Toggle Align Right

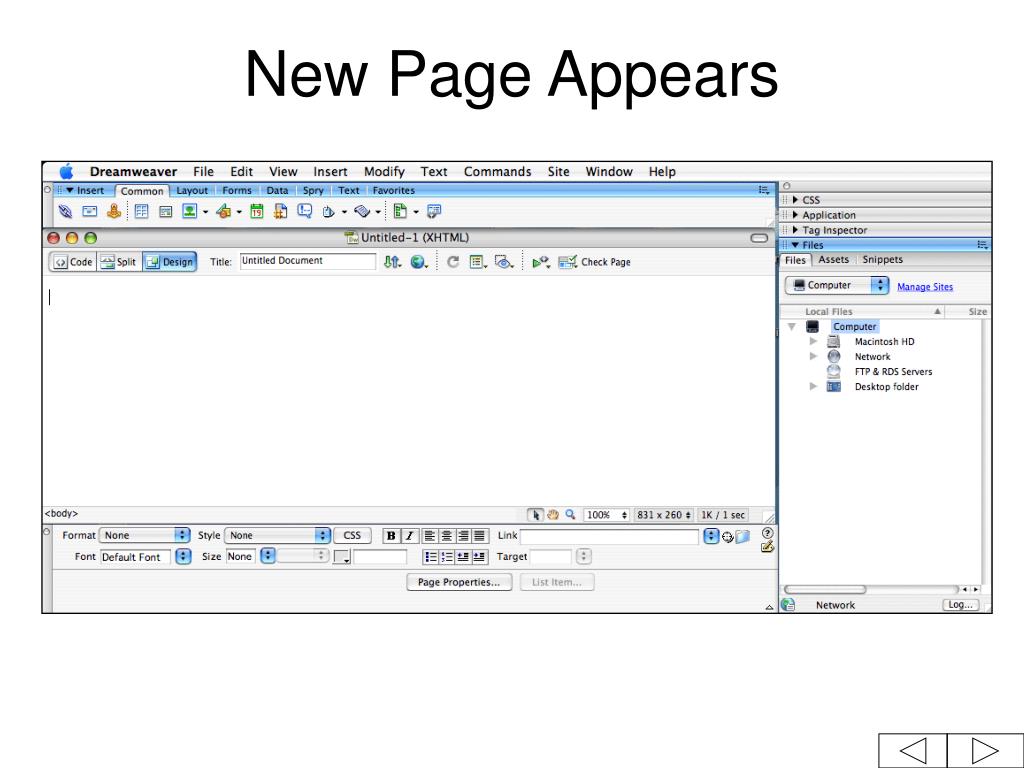pos(463,536)
